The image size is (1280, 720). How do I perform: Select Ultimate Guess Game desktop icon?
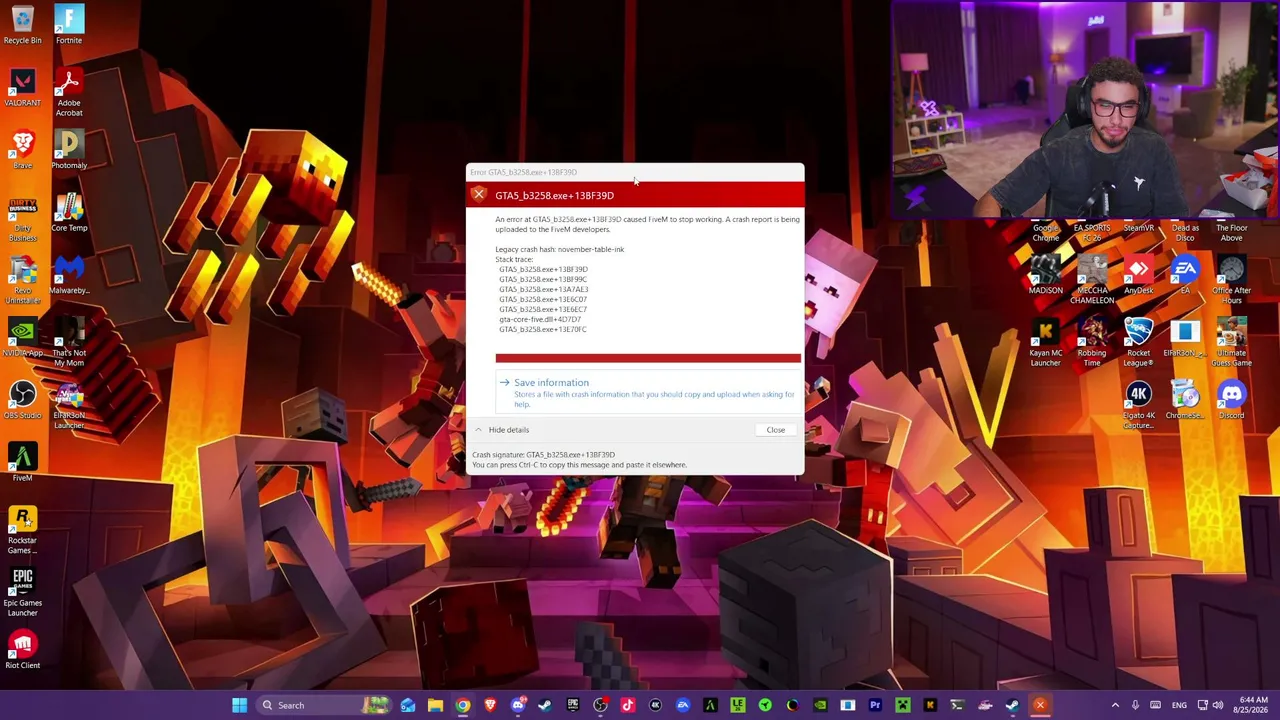point(1231,343)
